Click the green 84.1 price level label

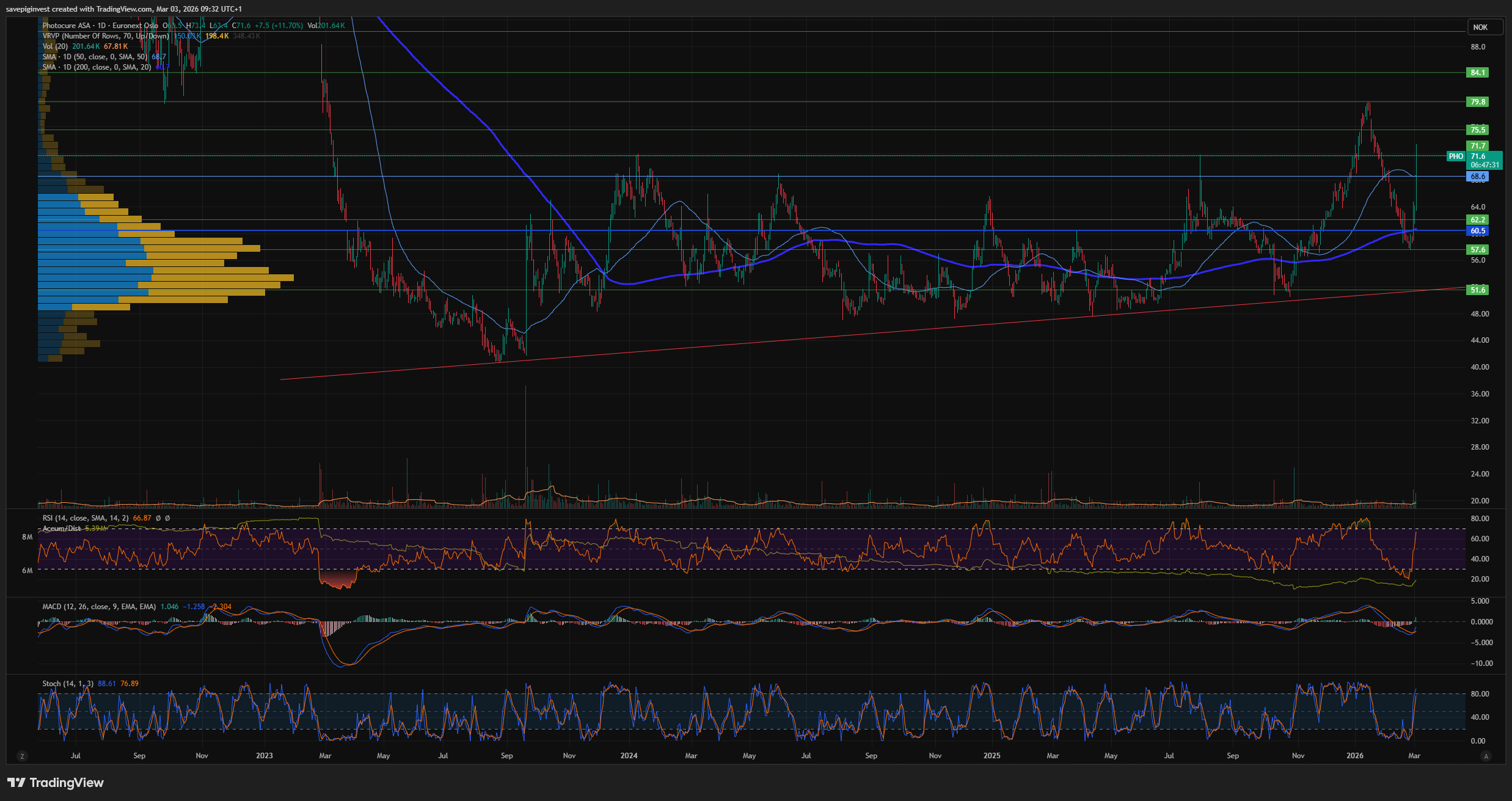click(x=1477, y=73)
